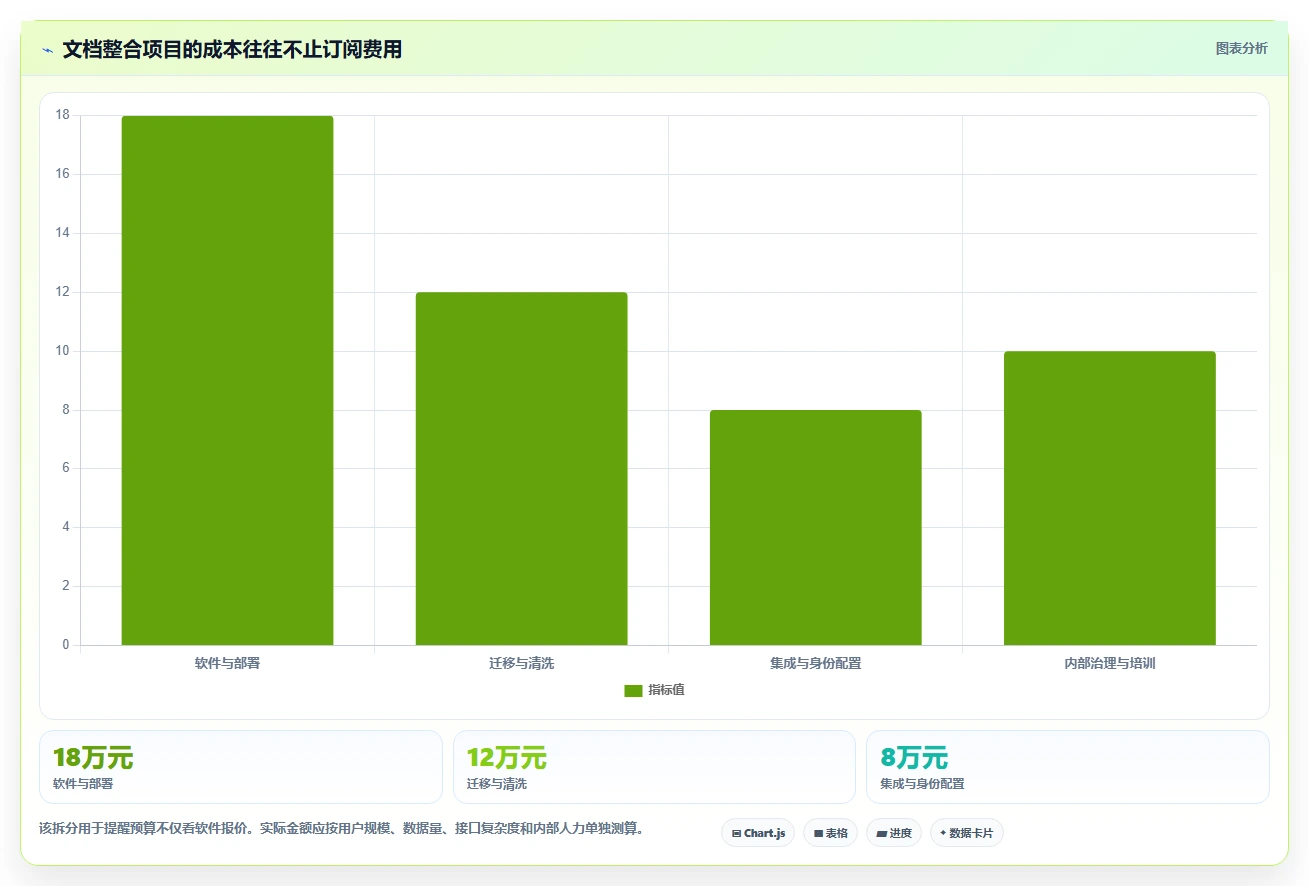Viewport: 1309px width, 886px height.
Task: Select the 软件与部署 bar in the chart
Action: coord(227,380)
